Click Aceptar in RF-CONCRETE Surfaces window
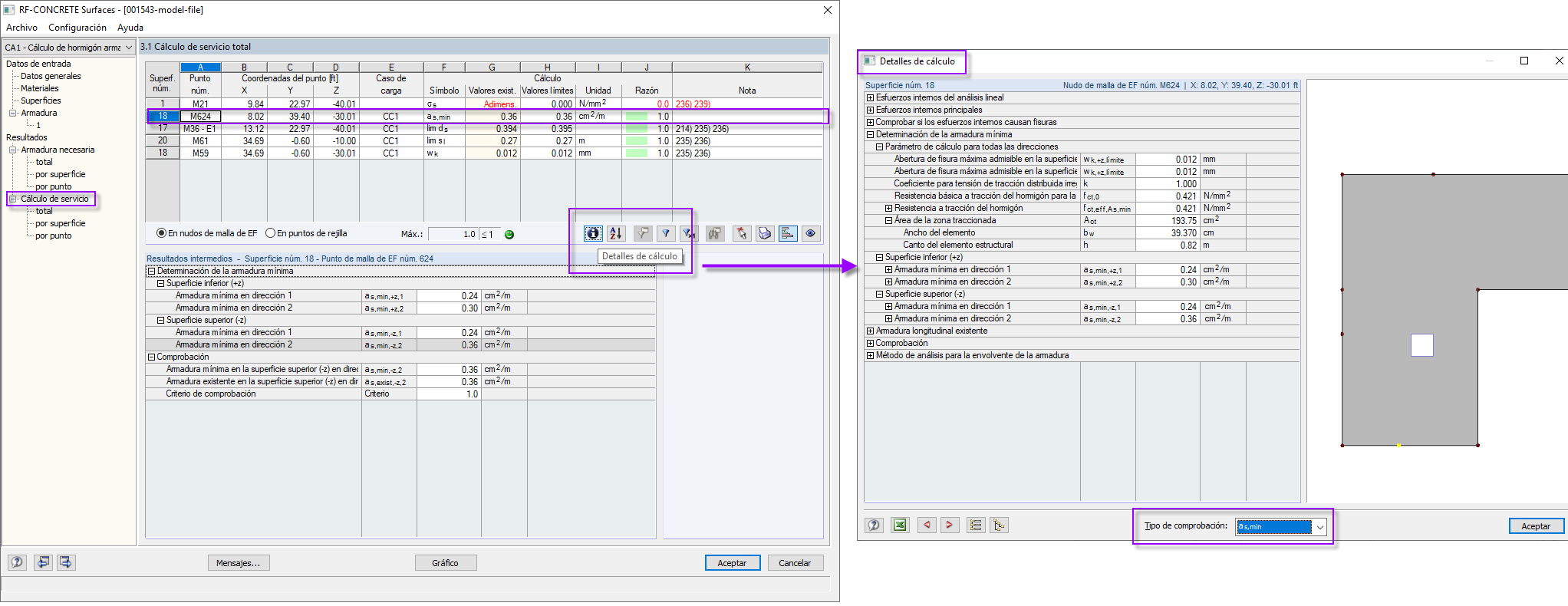Viewport: 1568px width, 606px height. pyautogui.click(x=733, y=563)
